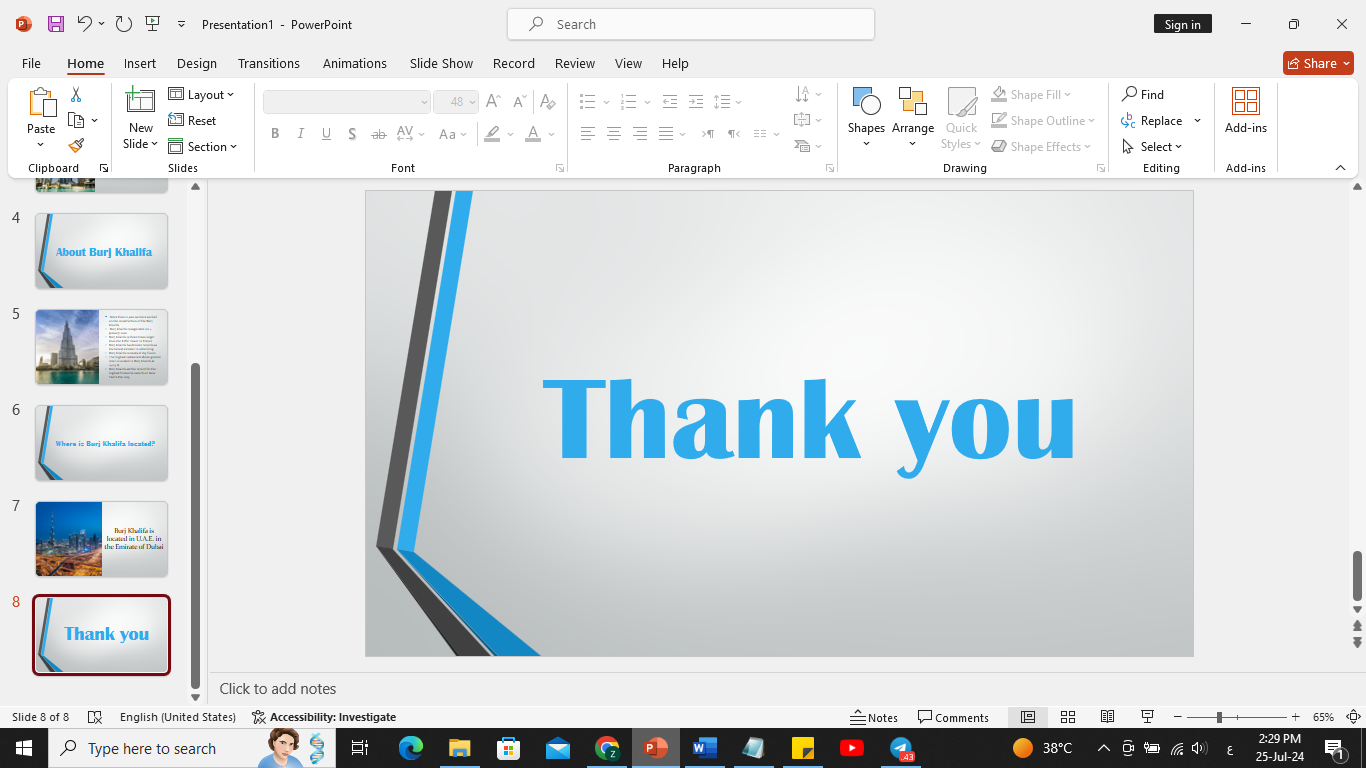This screenshot has width=1366, height=768.
Task: Decrease list indent level icon
Action: 669,102
